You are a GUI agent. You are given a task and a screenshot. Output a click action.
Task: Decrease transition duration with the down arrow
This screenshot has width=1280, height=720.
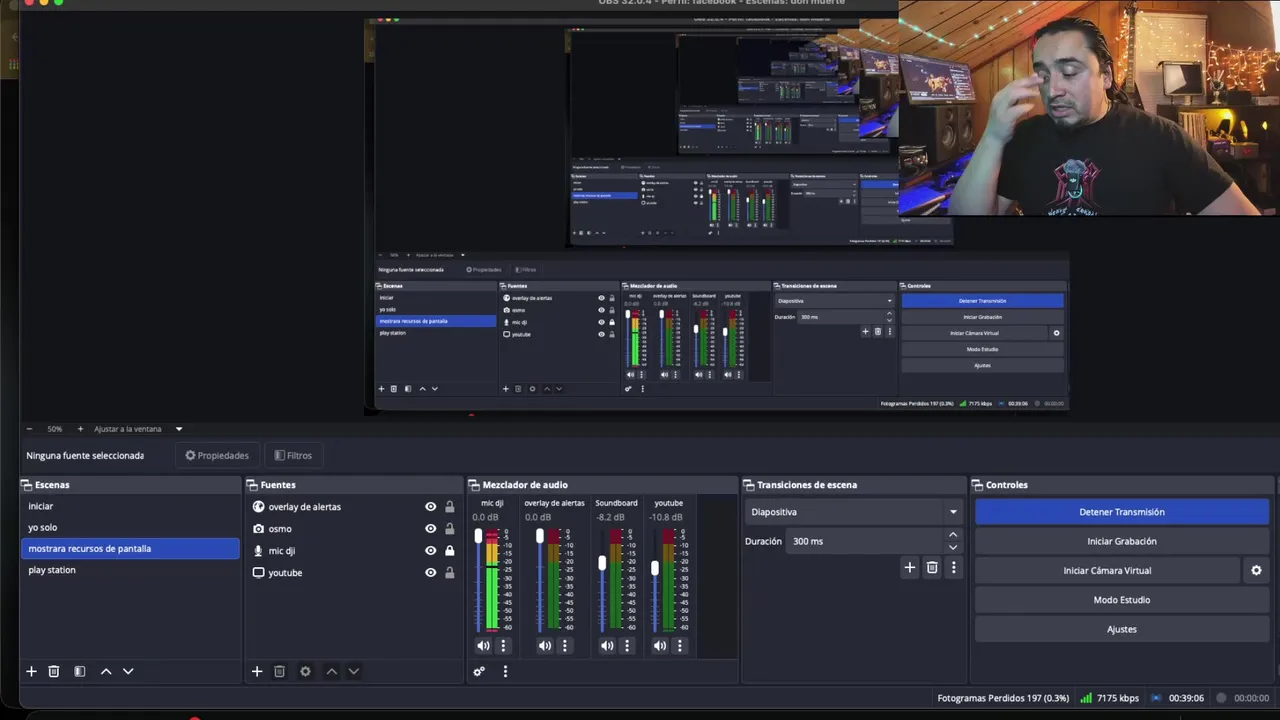tap(952, 547)
